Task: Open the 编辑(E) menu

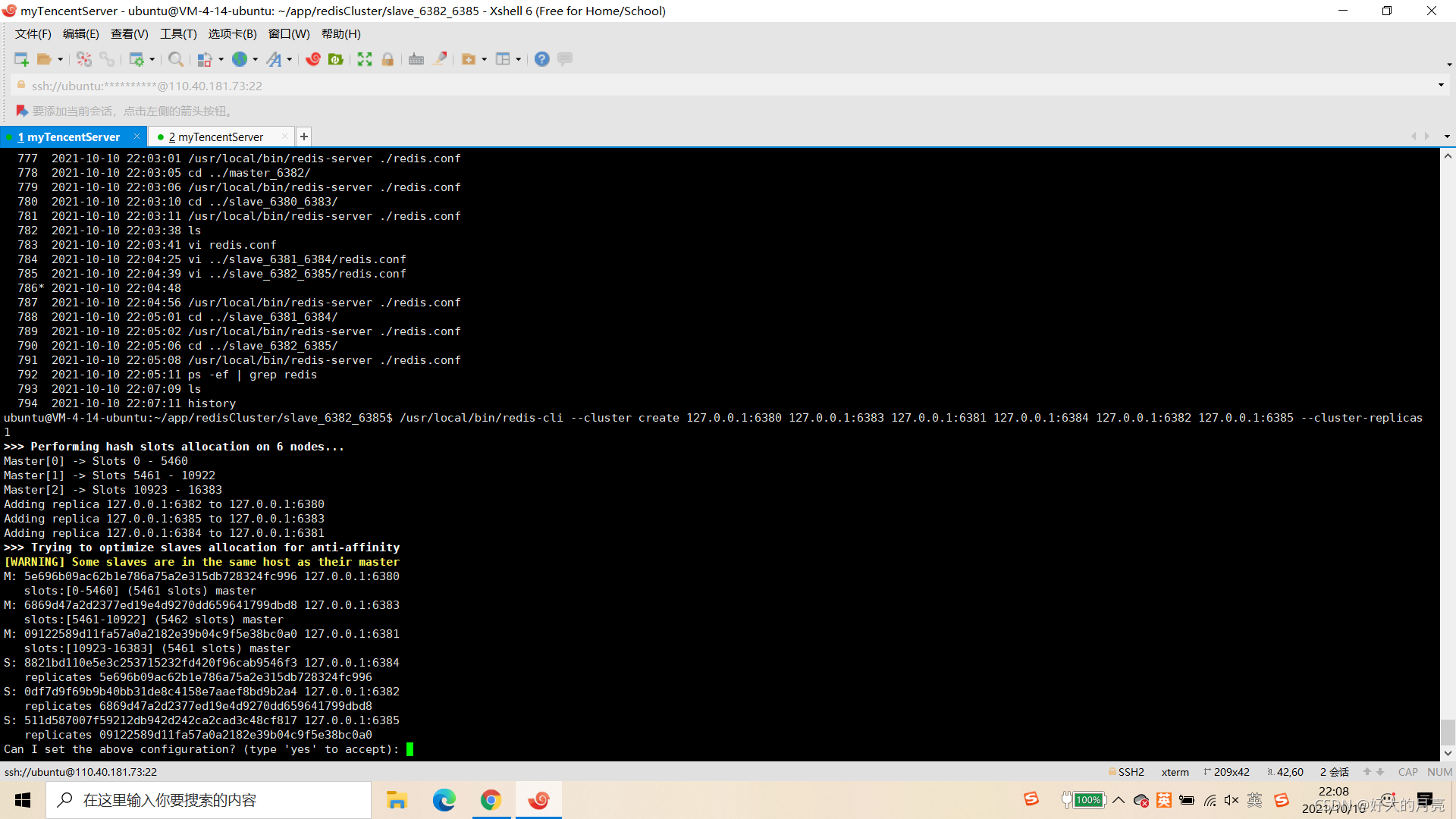Action: 81,34
